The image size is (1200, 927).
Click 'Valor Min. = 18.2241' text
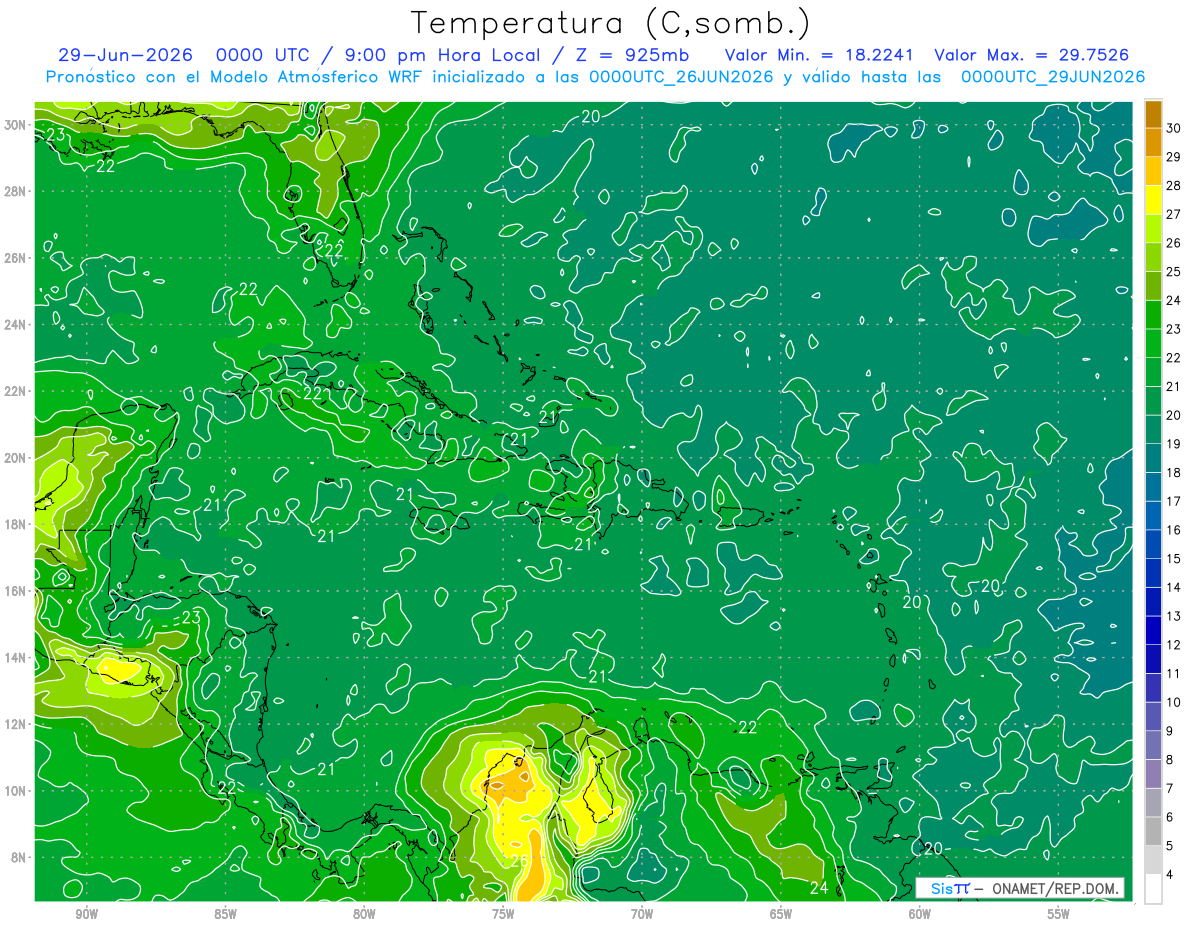tap(821, 55)
